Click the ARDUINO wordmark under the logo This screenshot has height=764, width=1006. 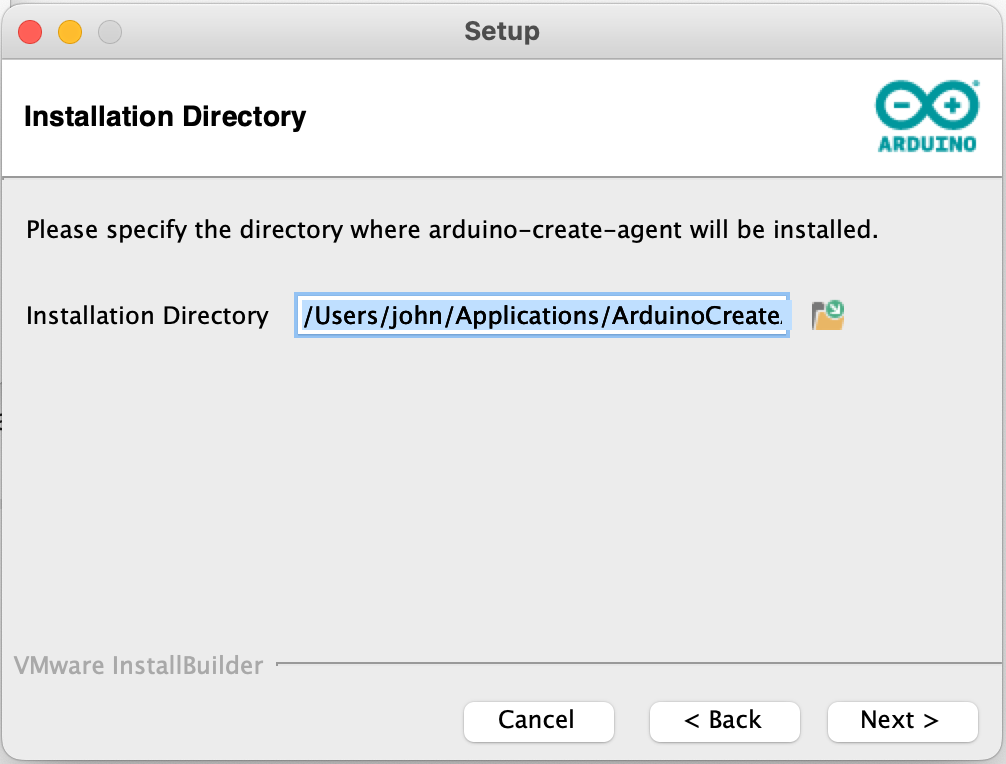pyautogui.click(x=927, y=144)
